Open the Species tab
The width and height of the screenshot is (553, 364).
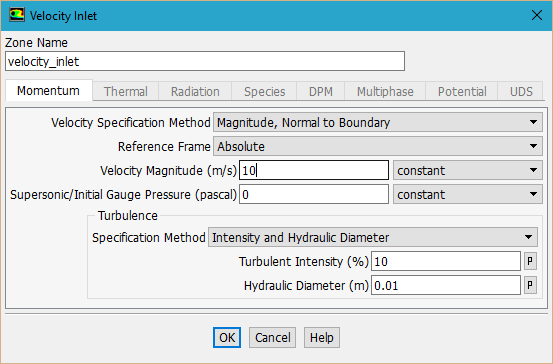tap(265, 91)
